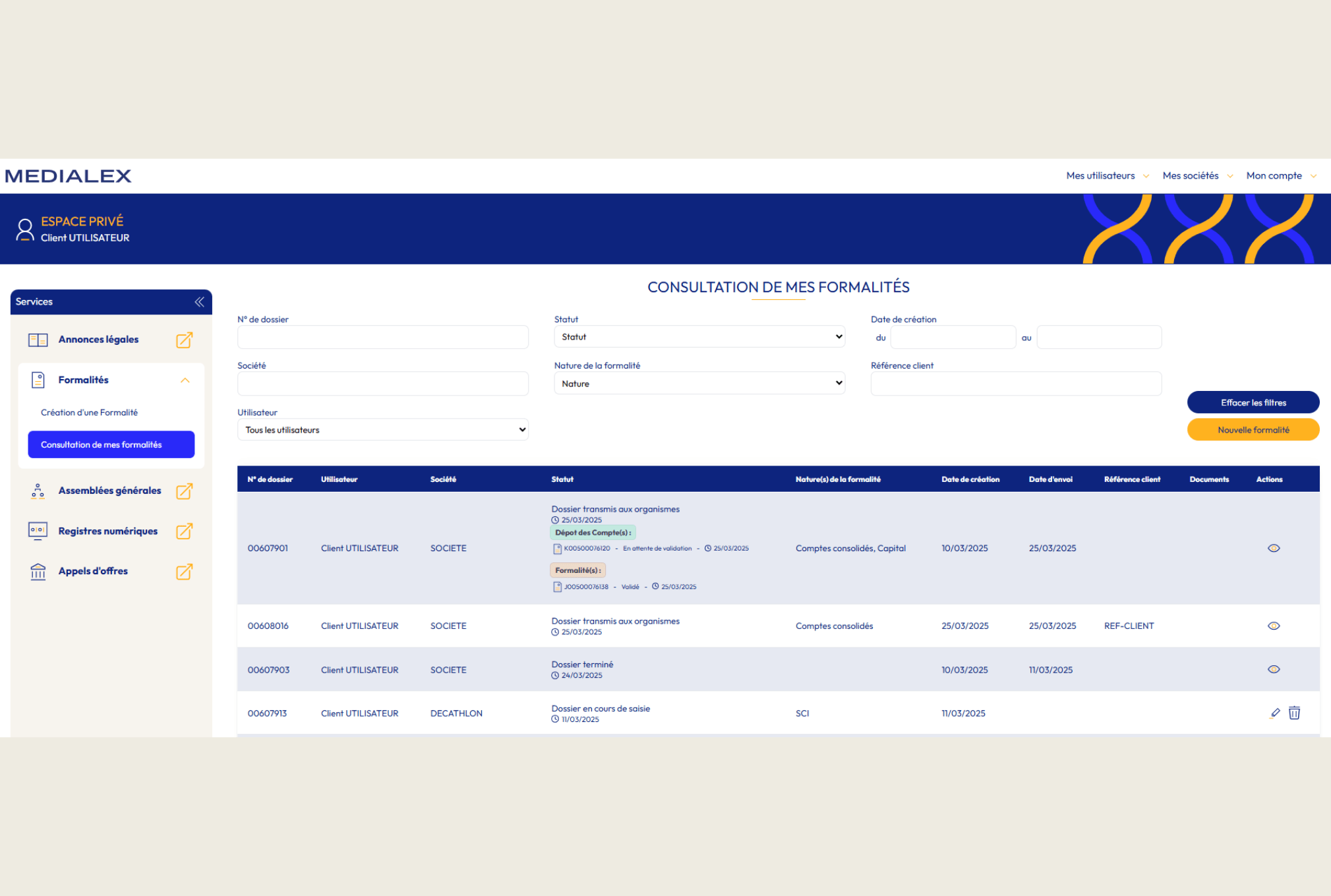Click 'Dossier terminé' status text
The height and width of the screenshot is (896, 1331).
582,664
